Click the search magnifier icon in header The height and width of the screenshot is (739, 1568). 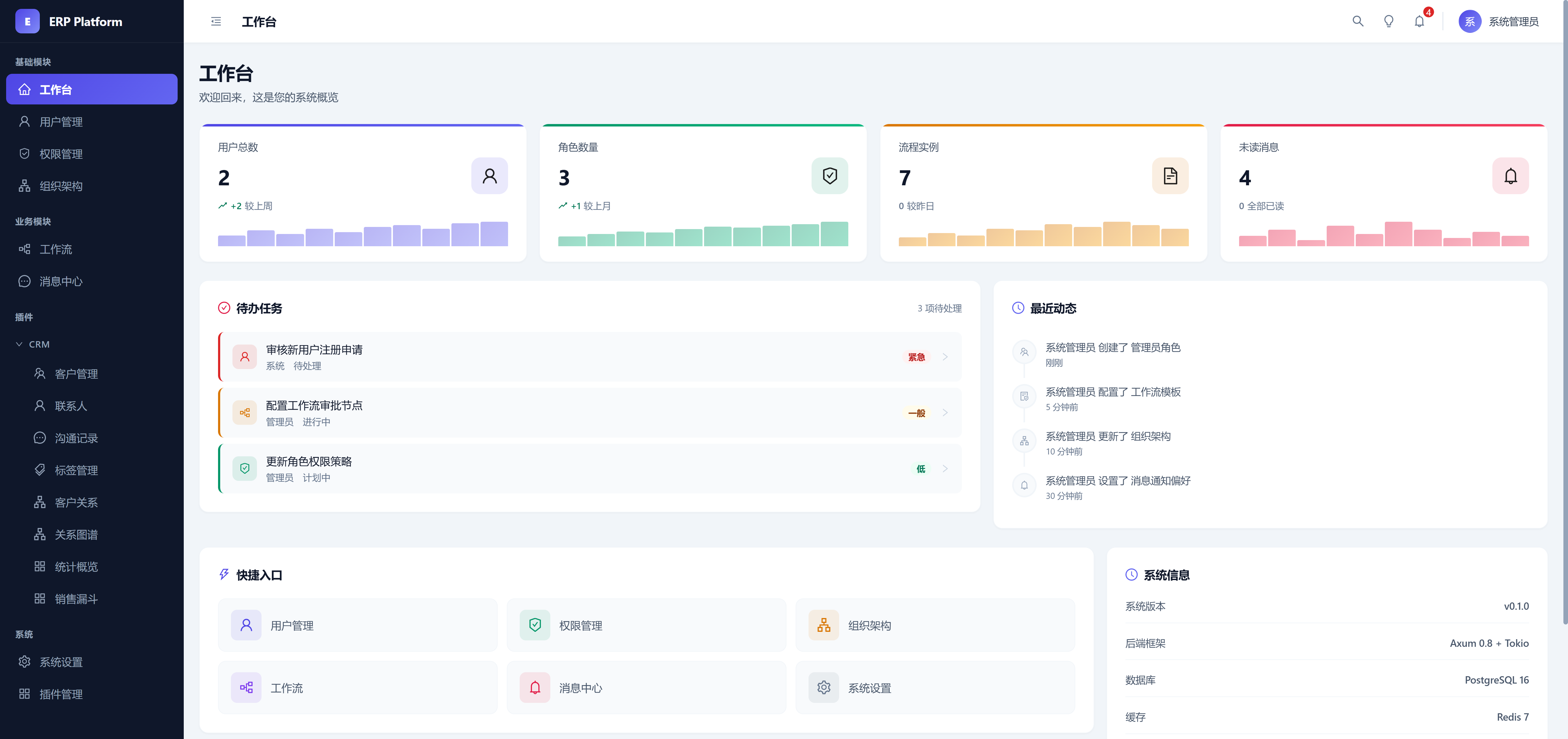coord(1357,21)
